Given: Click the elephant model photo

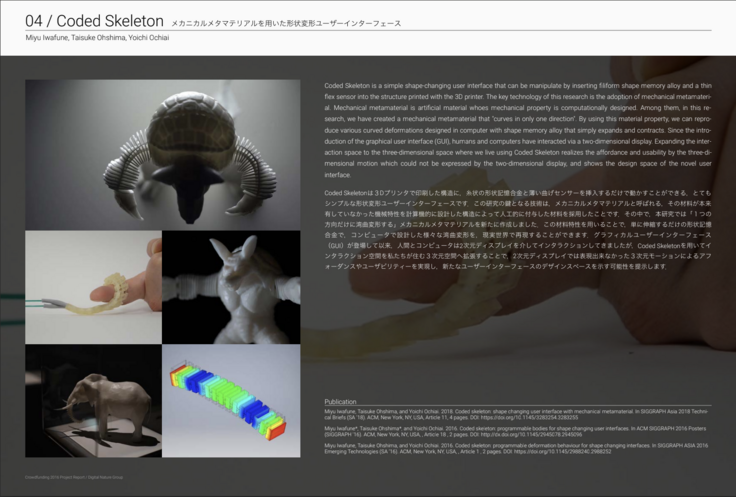Looking at the screenshot, I should (x=93, y=399).
